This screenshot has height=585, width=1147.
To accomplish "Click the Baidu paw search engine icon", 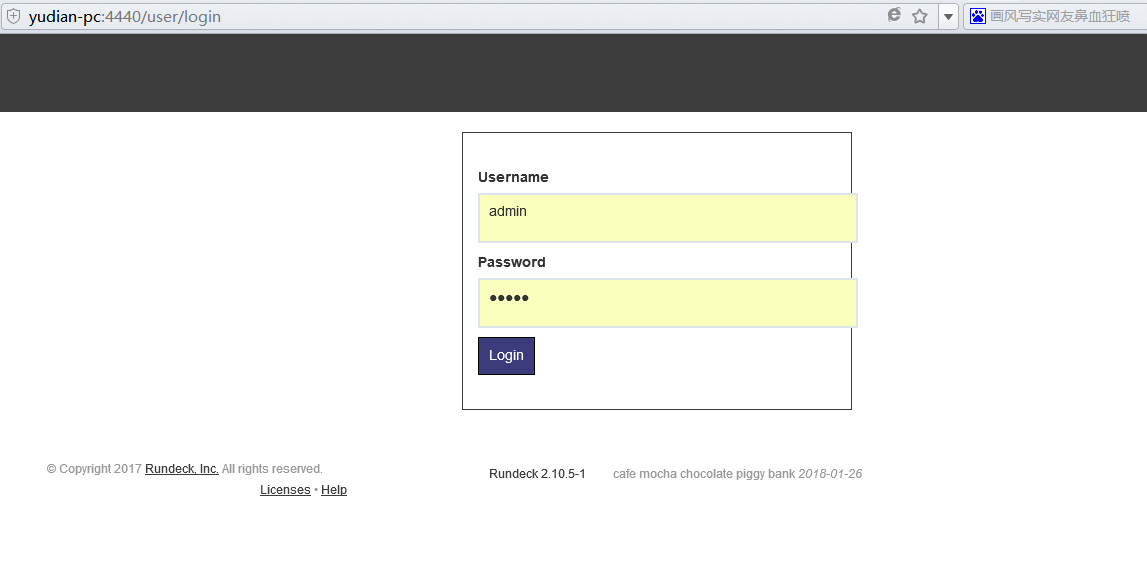I will coord(977,16).
